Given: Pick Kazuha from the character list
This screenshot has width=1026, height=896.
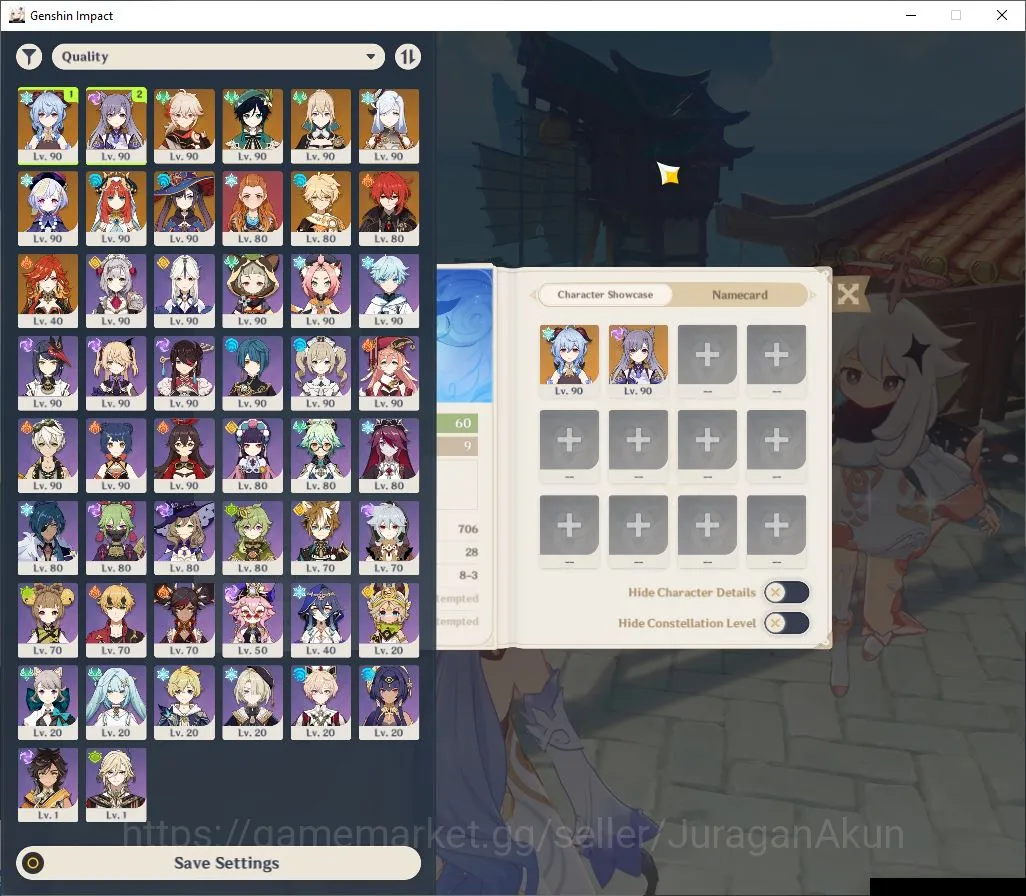Looking at the screenshot, I should 184,126.
